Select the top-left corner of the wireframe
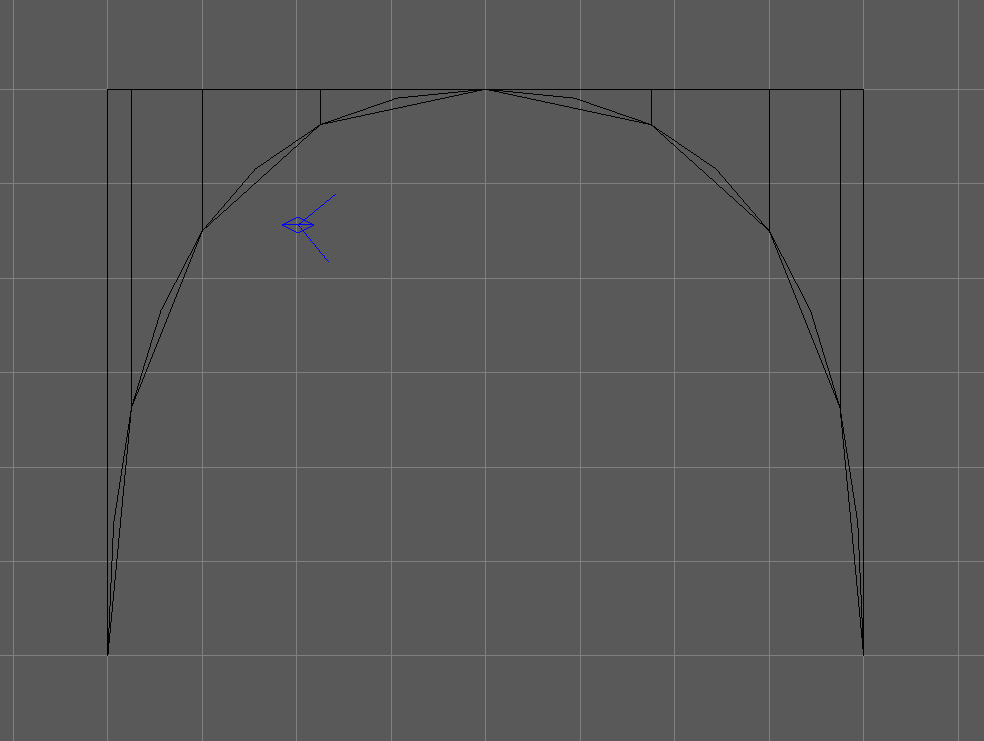 (x=108, y=90)
